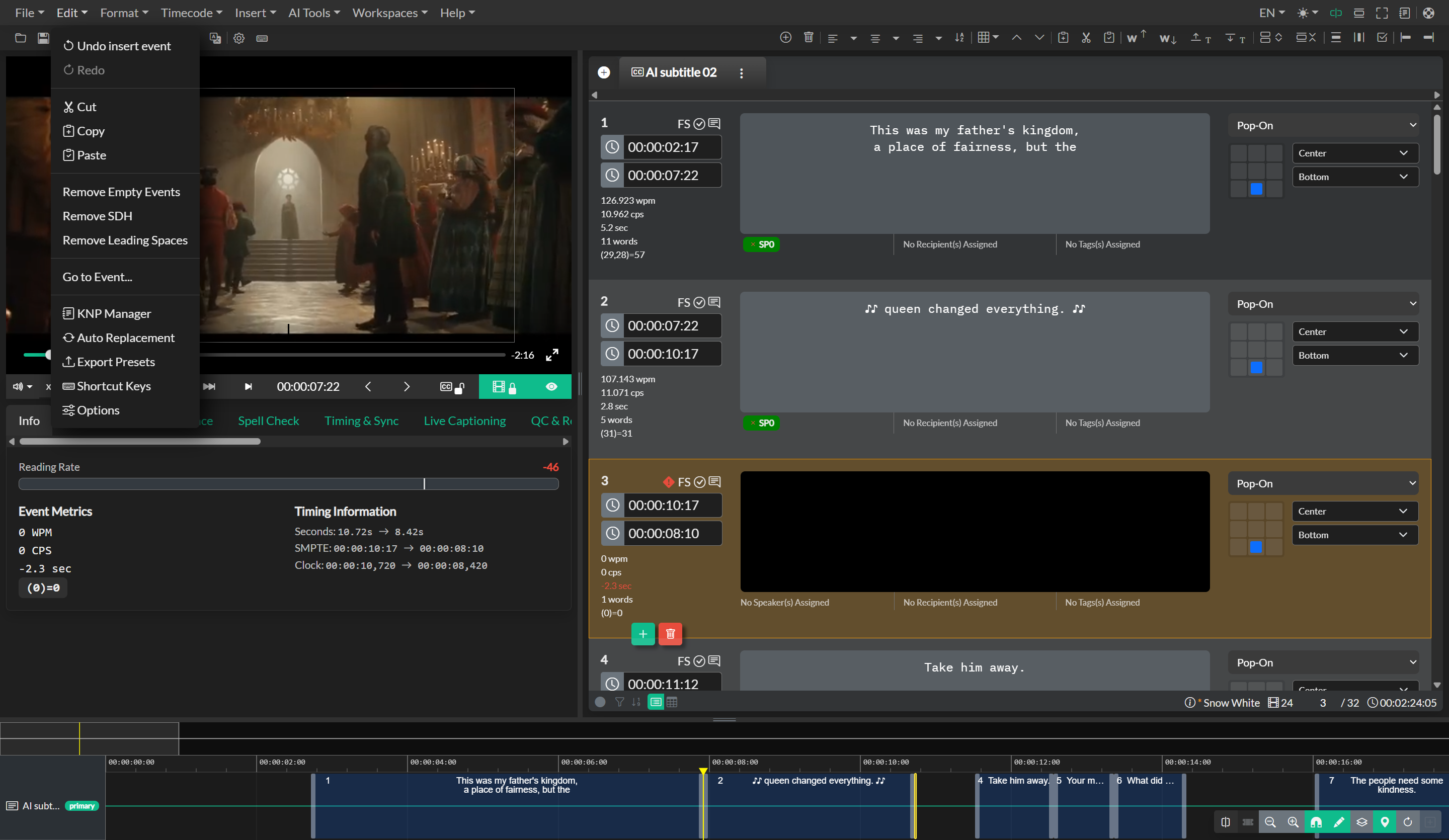Image resolution: width=1449 pixels, height=840 pixels.
Task: Open the save file icon
Action: click(43, 38)
